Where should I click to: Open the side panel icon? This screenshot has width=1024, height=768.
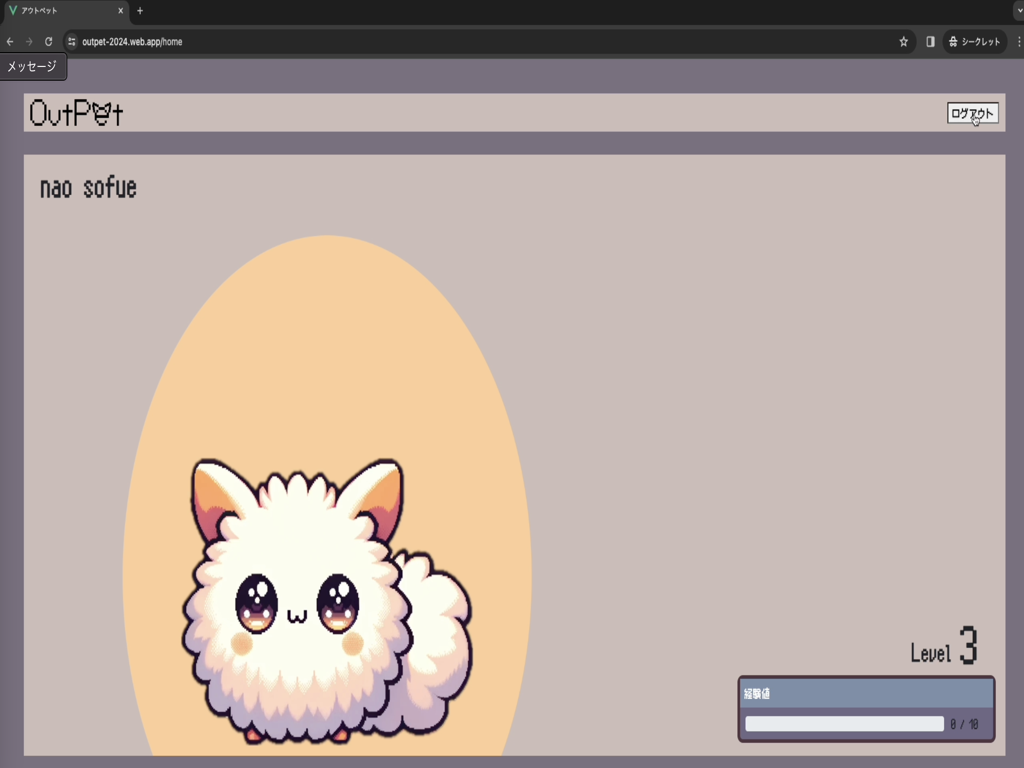click(x=930, y=42)
